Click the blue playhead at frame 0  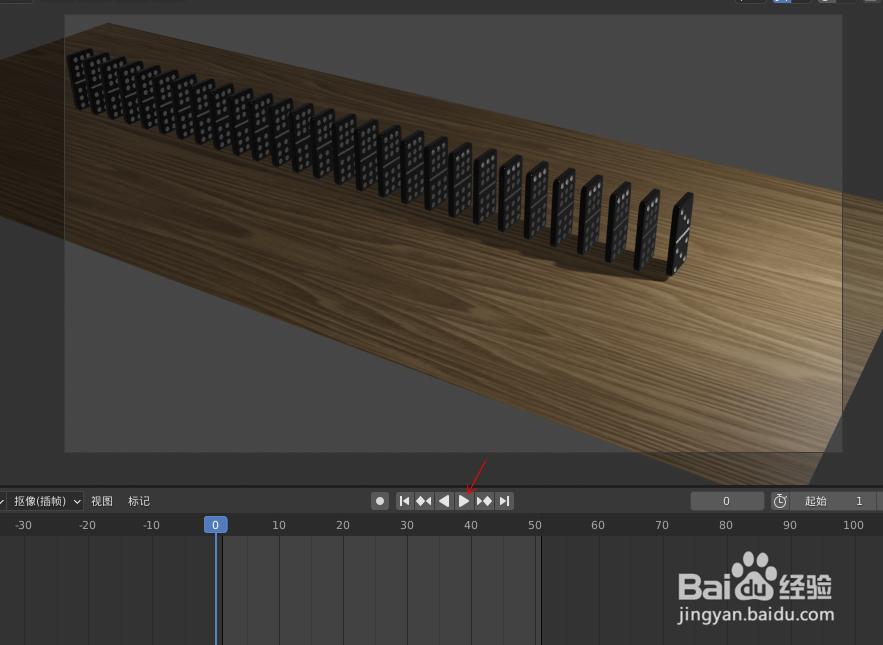[x=215, y=524]
